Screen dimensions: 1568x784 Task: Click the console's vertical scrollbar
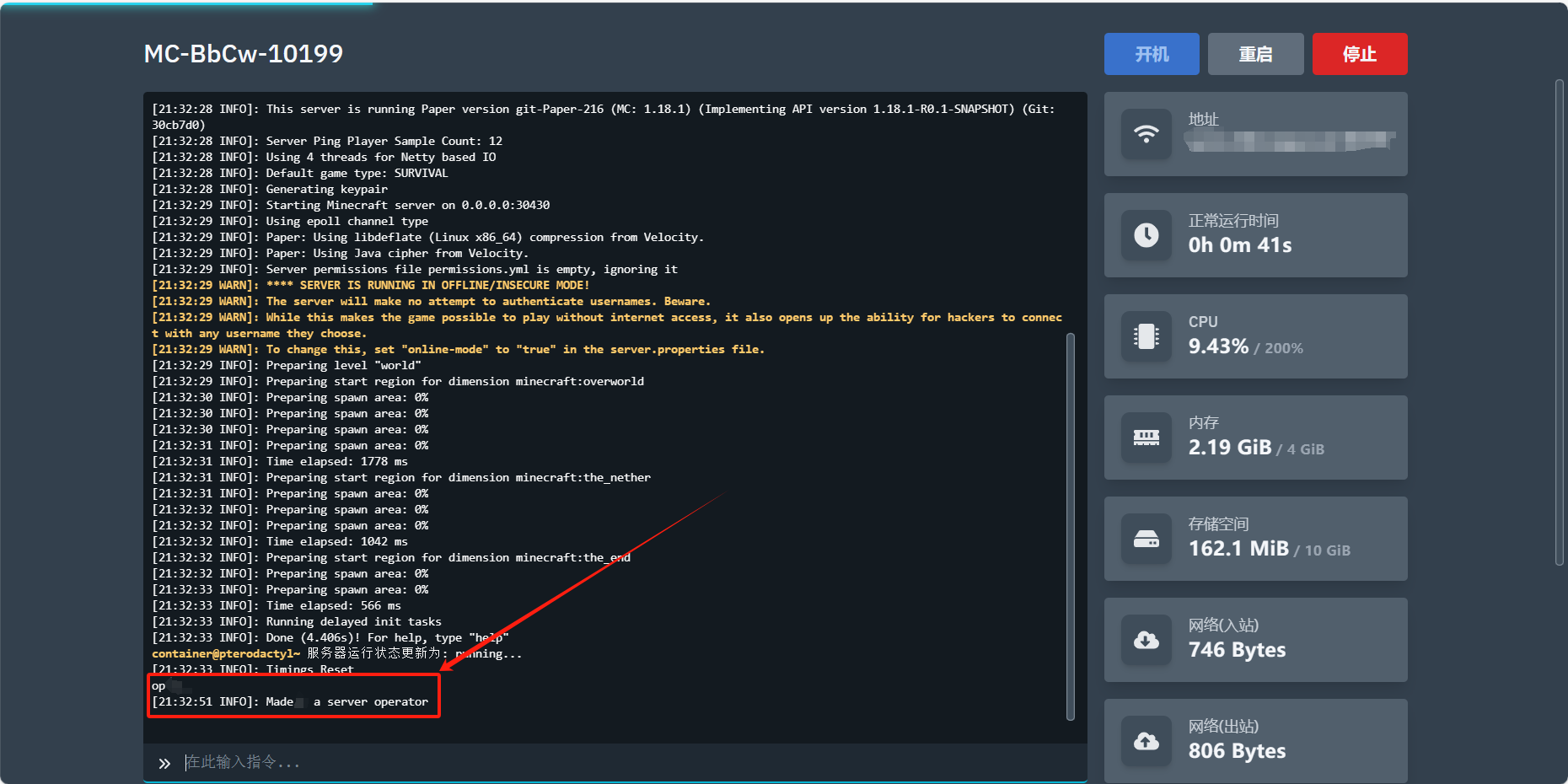(x=1071, y=527)
